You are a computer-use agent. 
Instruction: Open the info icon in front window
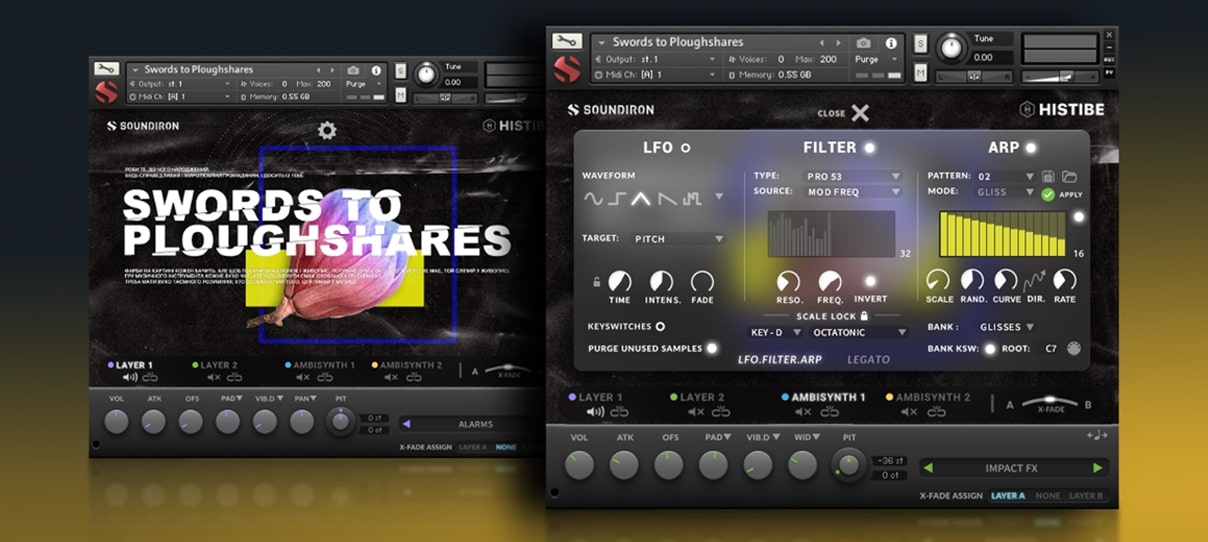pos(891,43)
